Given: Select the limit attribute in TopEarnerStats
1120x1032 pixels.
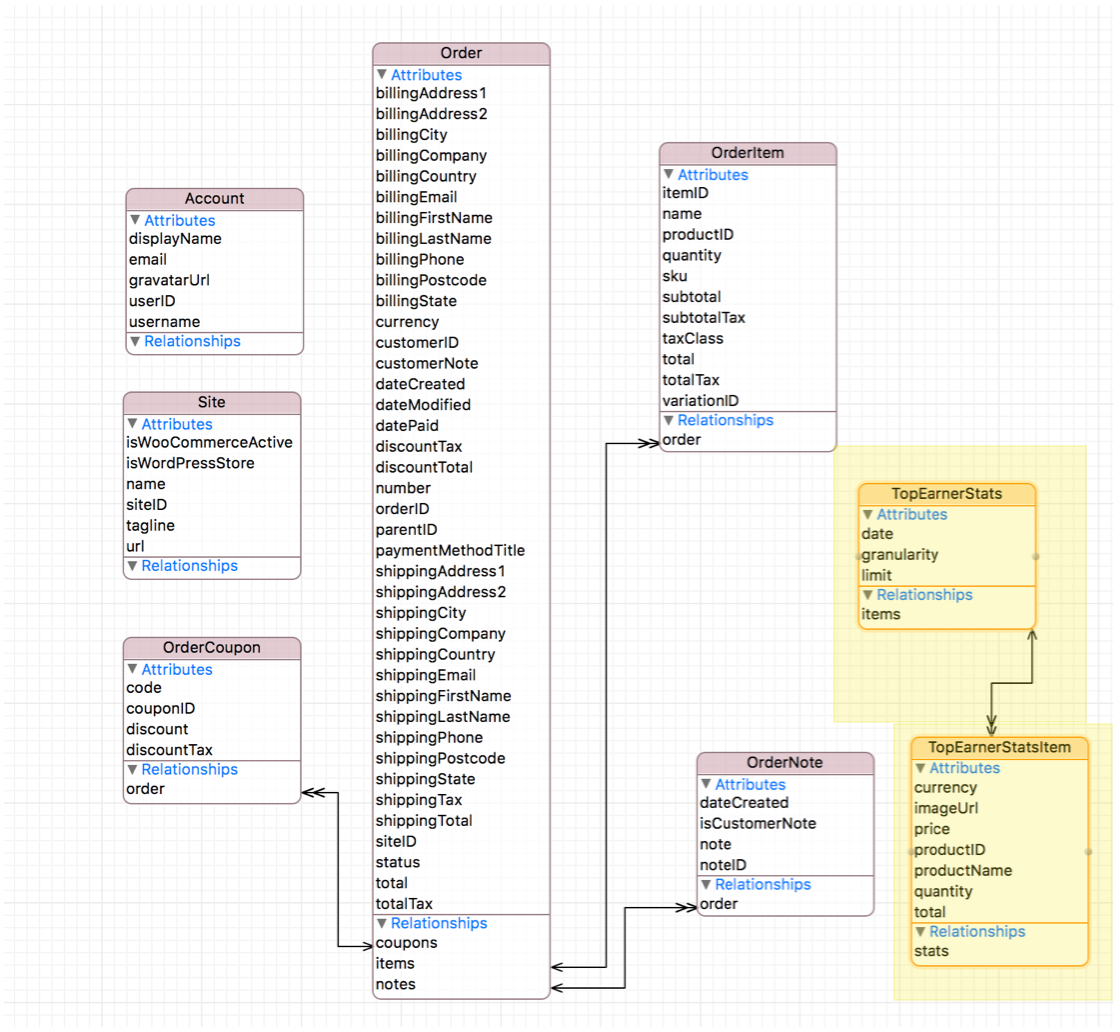Looking at the screenshot, I should 876,575.
